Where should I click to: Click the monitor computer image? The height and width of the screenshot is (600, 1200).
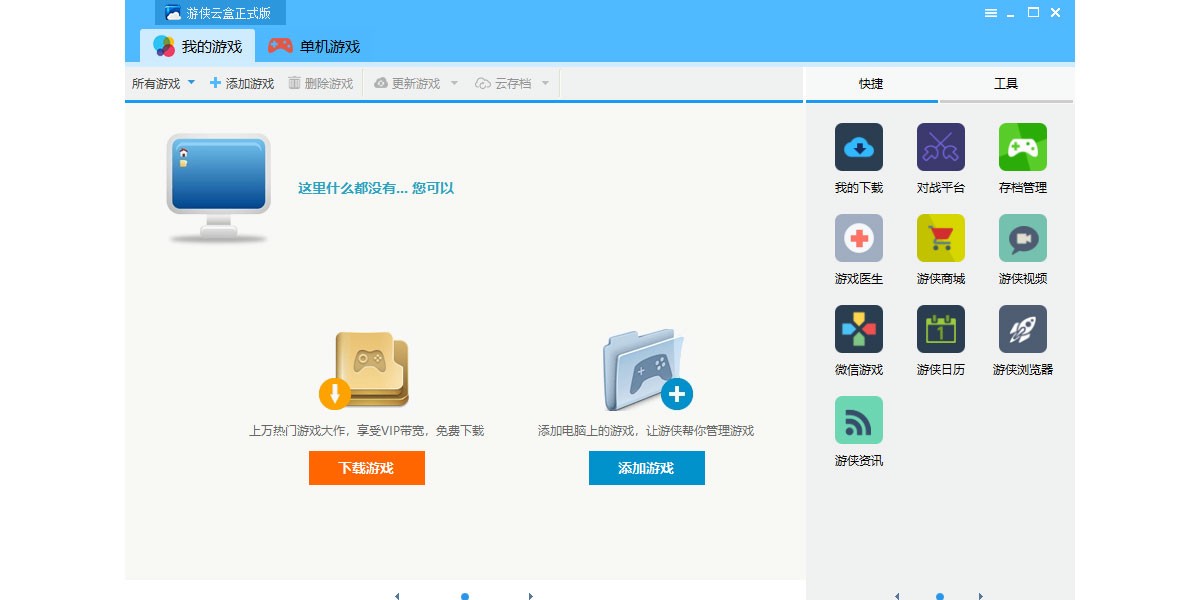(x=218, y=188)
